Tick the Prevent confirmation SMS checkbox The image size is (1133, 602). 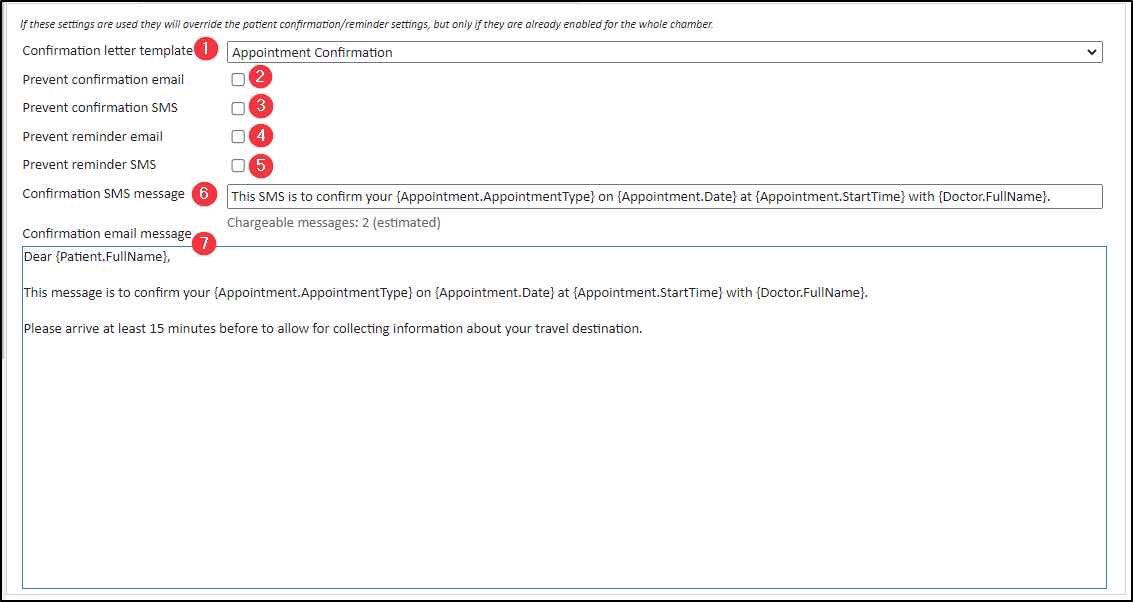click(x=238, y=108)
